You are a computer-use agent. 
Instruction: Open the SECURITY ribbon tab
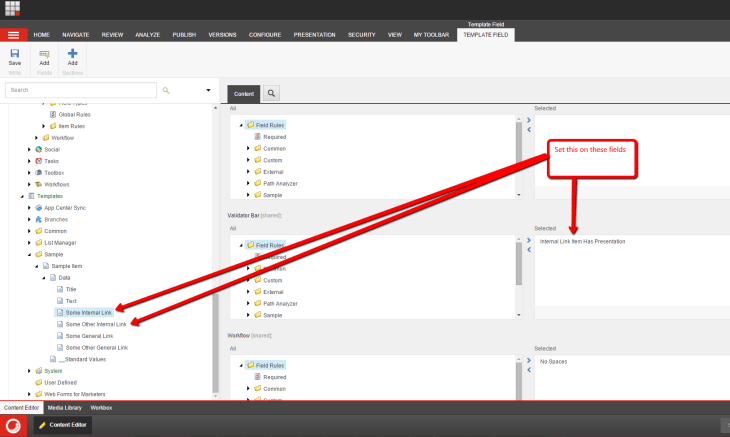pos(361,35)
